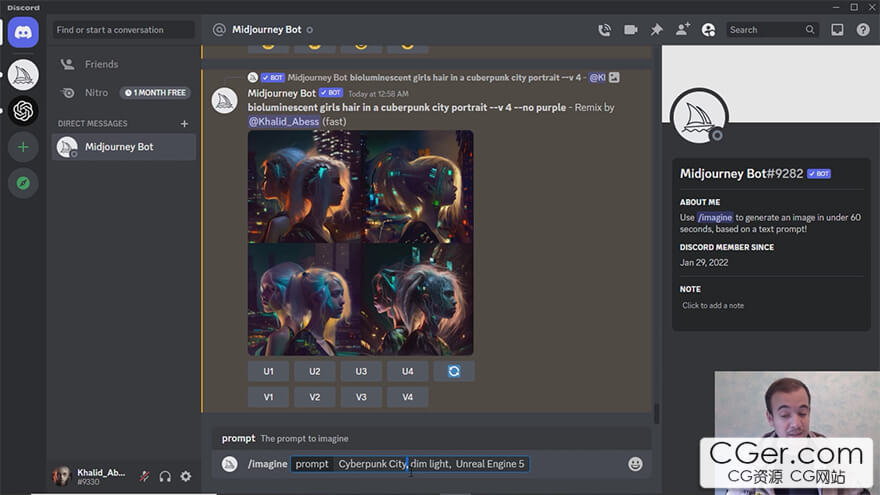Click V2 variation button
Viewport: 880px width, 495px height.
[x=315, y=397]
